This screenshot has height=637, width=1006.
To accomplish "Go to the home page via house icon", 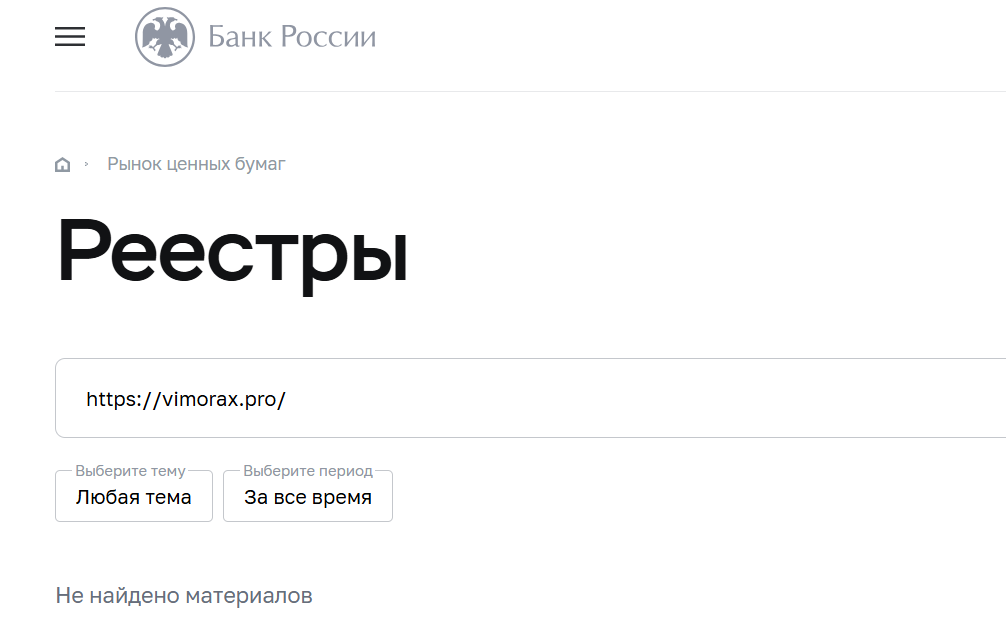I will point(63,165).
